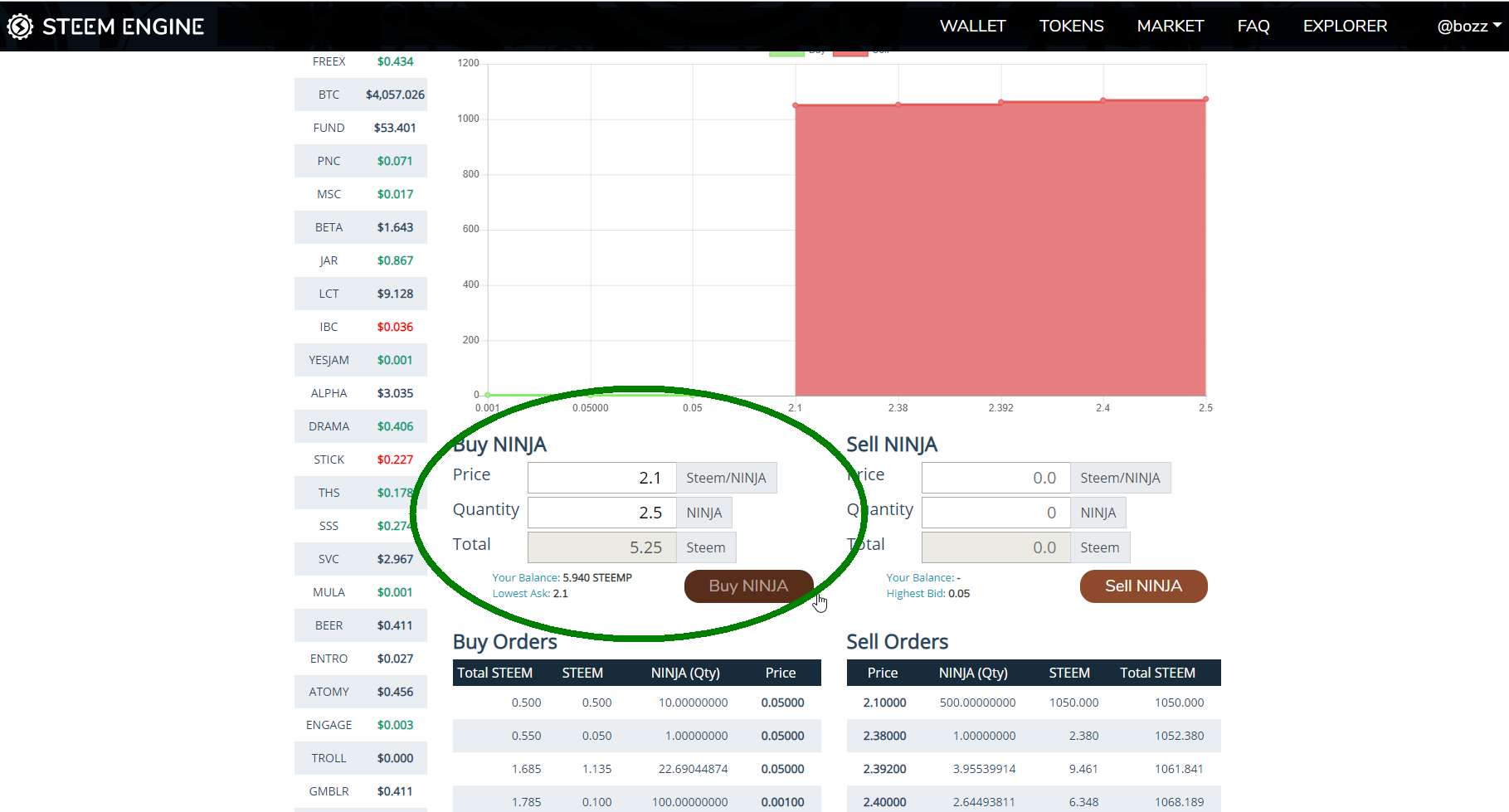Viewport: 1509px width, 812px height.
Task: Open the WALLET page
Action: tap(972, 26)
